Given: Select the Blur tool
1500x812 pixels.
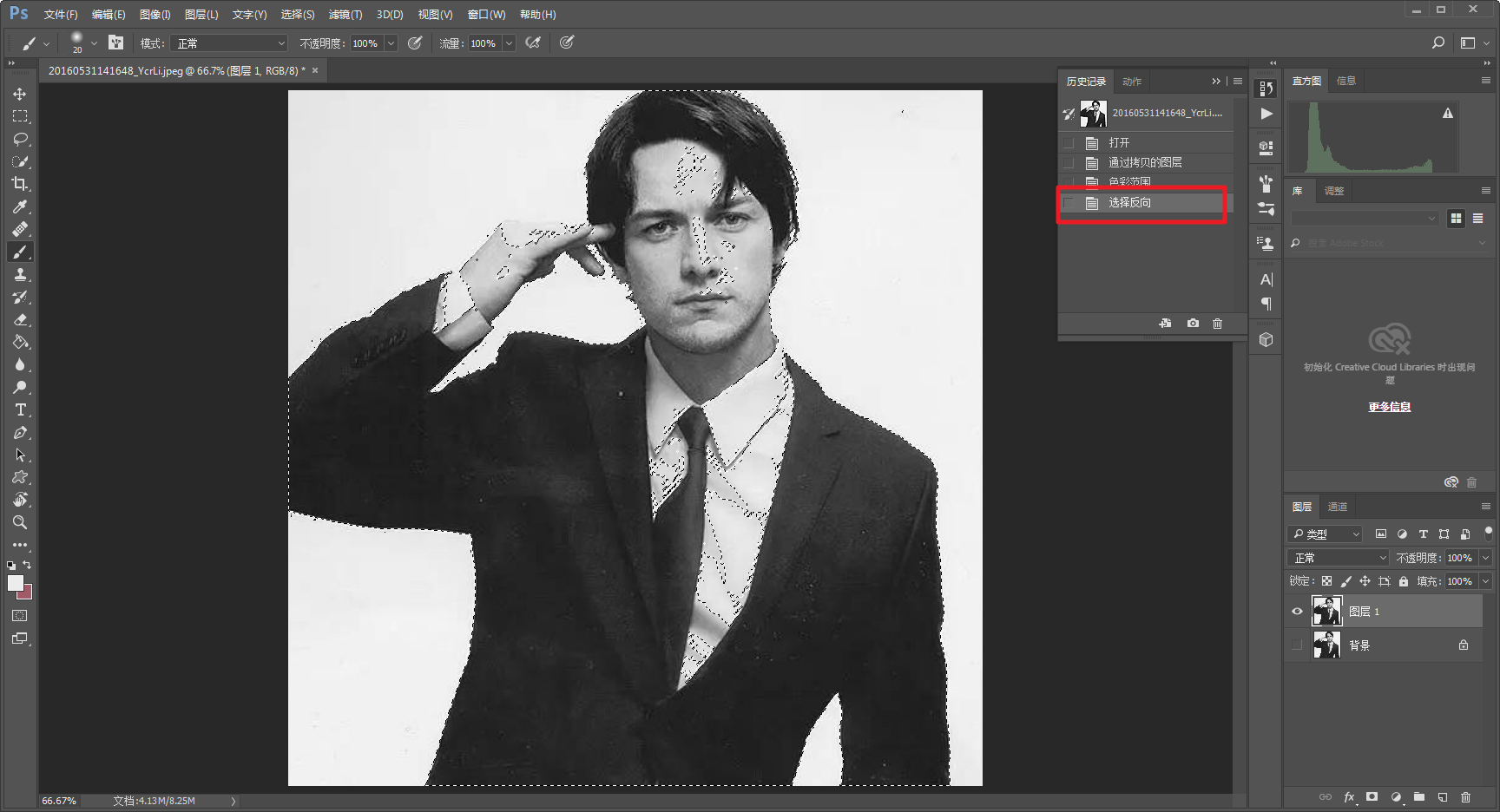Looking at the screenshot, I should coord(20,364).
